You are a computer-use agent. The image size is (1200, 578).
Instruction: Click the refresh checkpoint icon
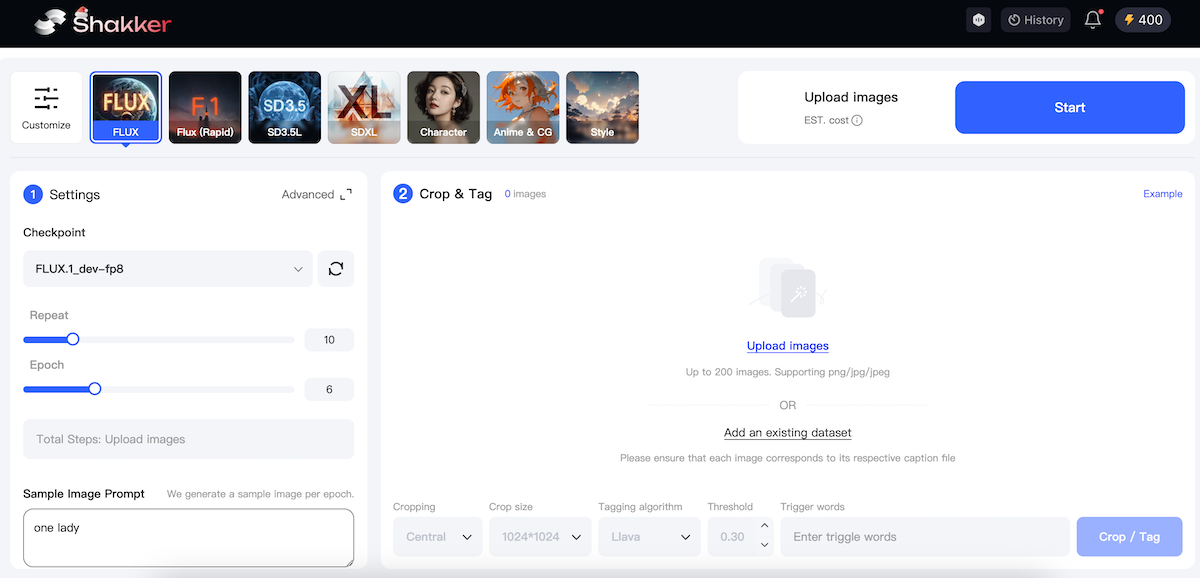tap(335, 268)
